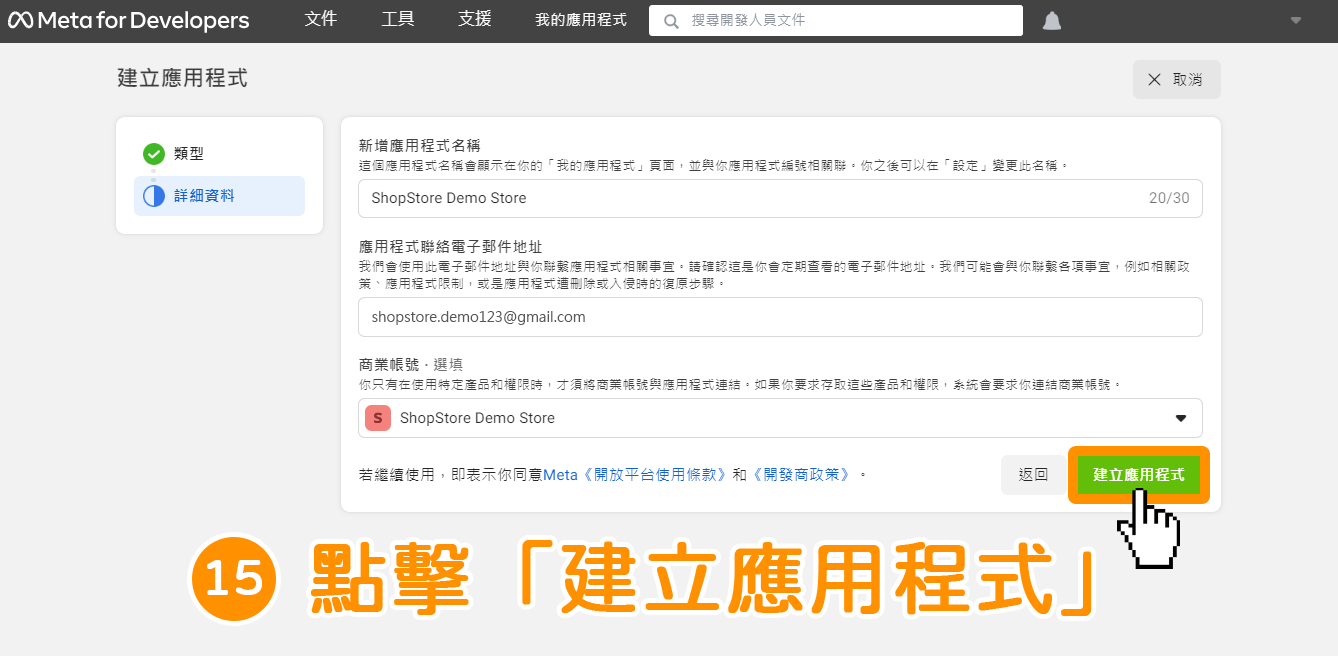Image resolution: width=1338 pixels, height=656 pixels.
Task: Click the app name field with ShopStore Demo Store
Action: point(780,198)
